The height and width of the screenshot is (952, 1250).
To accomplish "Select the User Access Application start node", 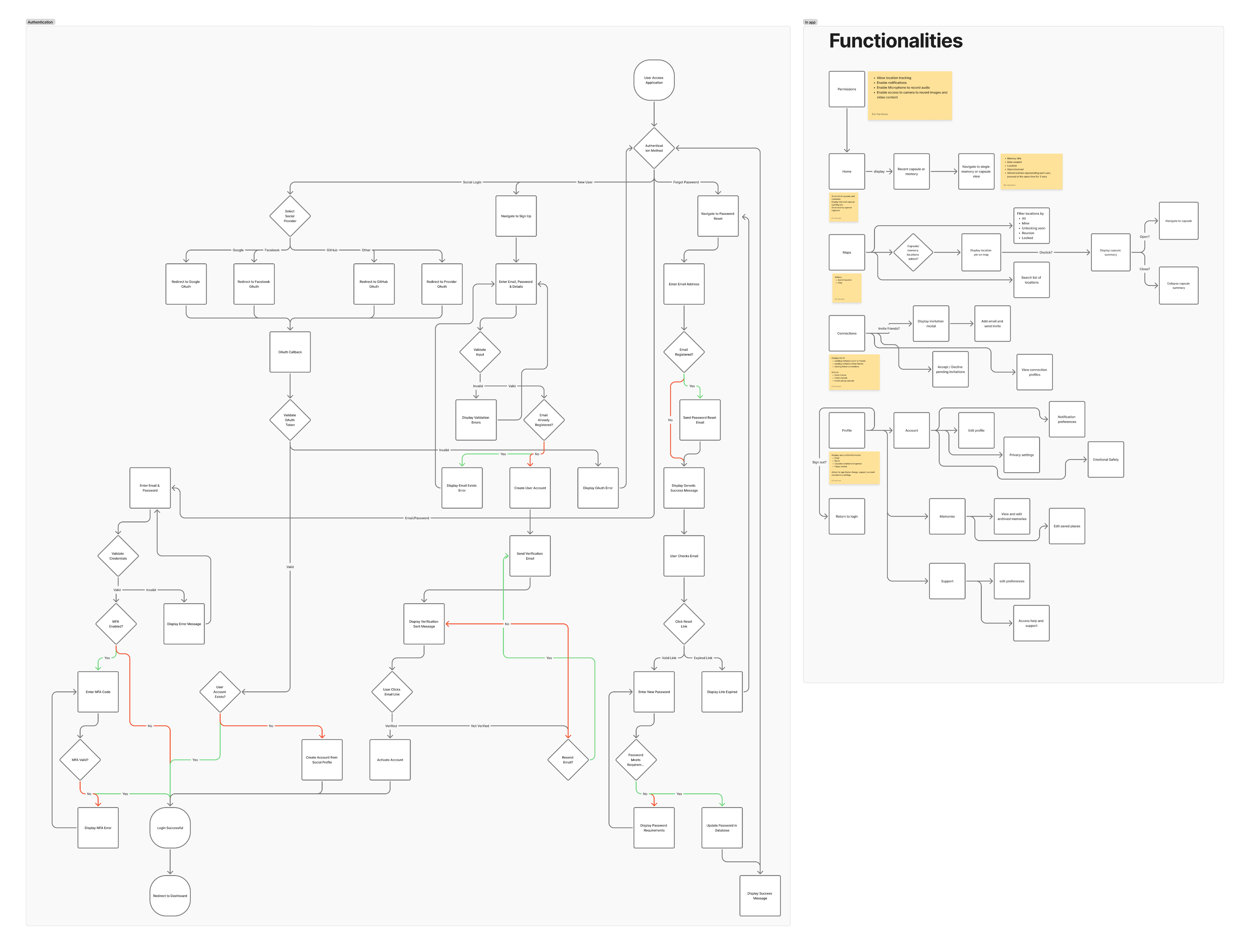I will [x=653, y=80].
